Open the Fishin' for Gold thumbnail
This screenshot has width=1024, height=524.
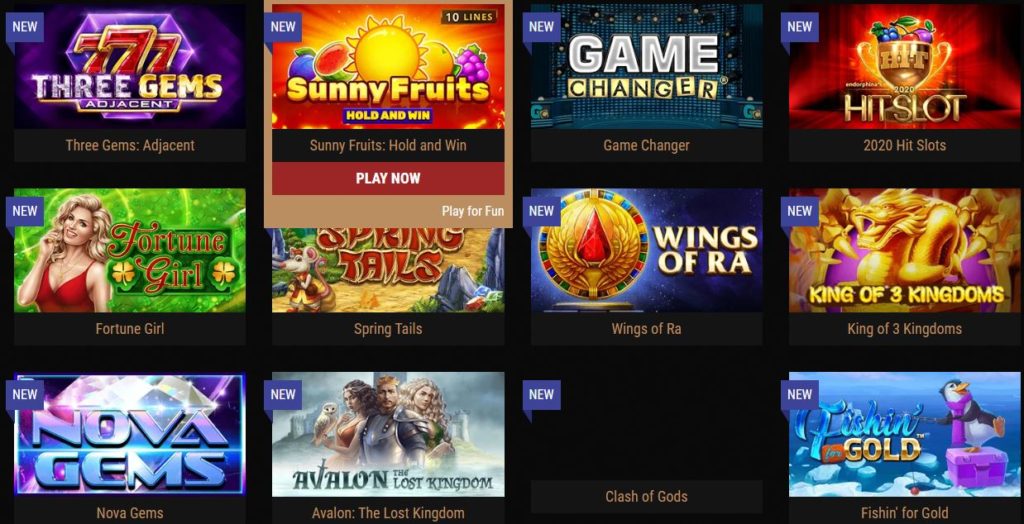tap(904, 434)
